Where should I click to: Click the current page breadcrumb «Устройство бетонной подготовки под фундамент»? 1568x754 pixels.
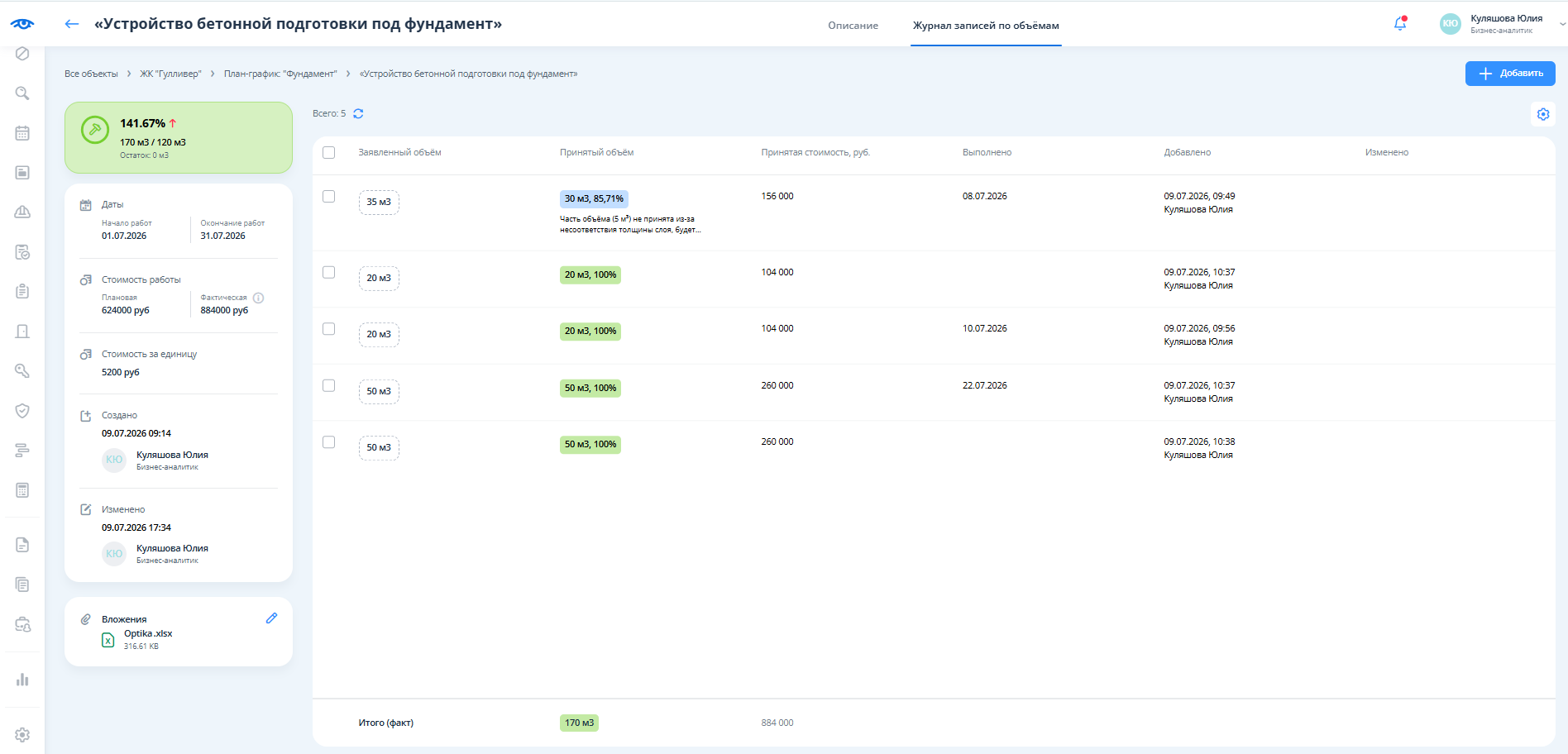point(468,74)
